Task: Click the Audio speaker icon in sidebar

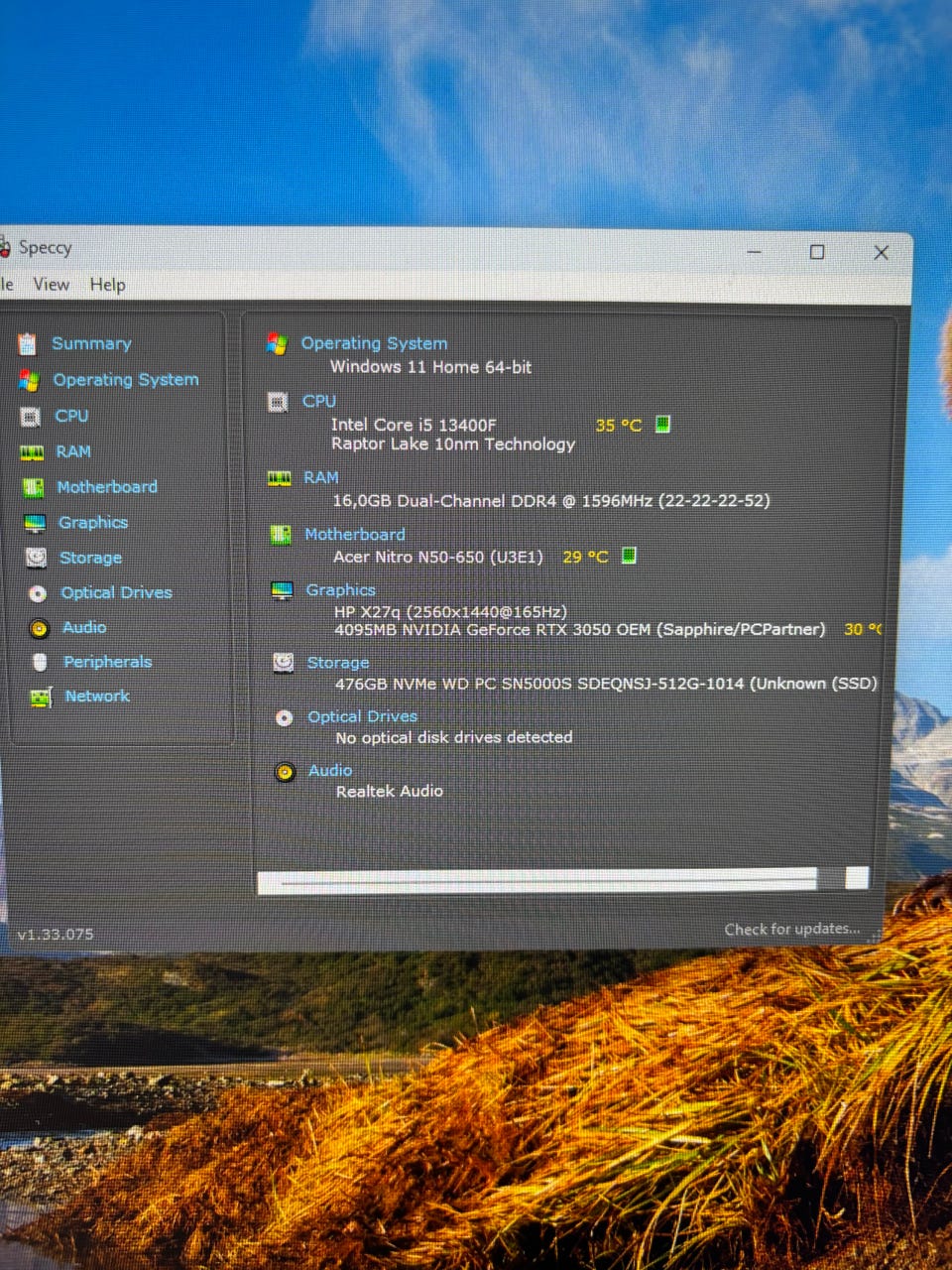Action: 39,628
